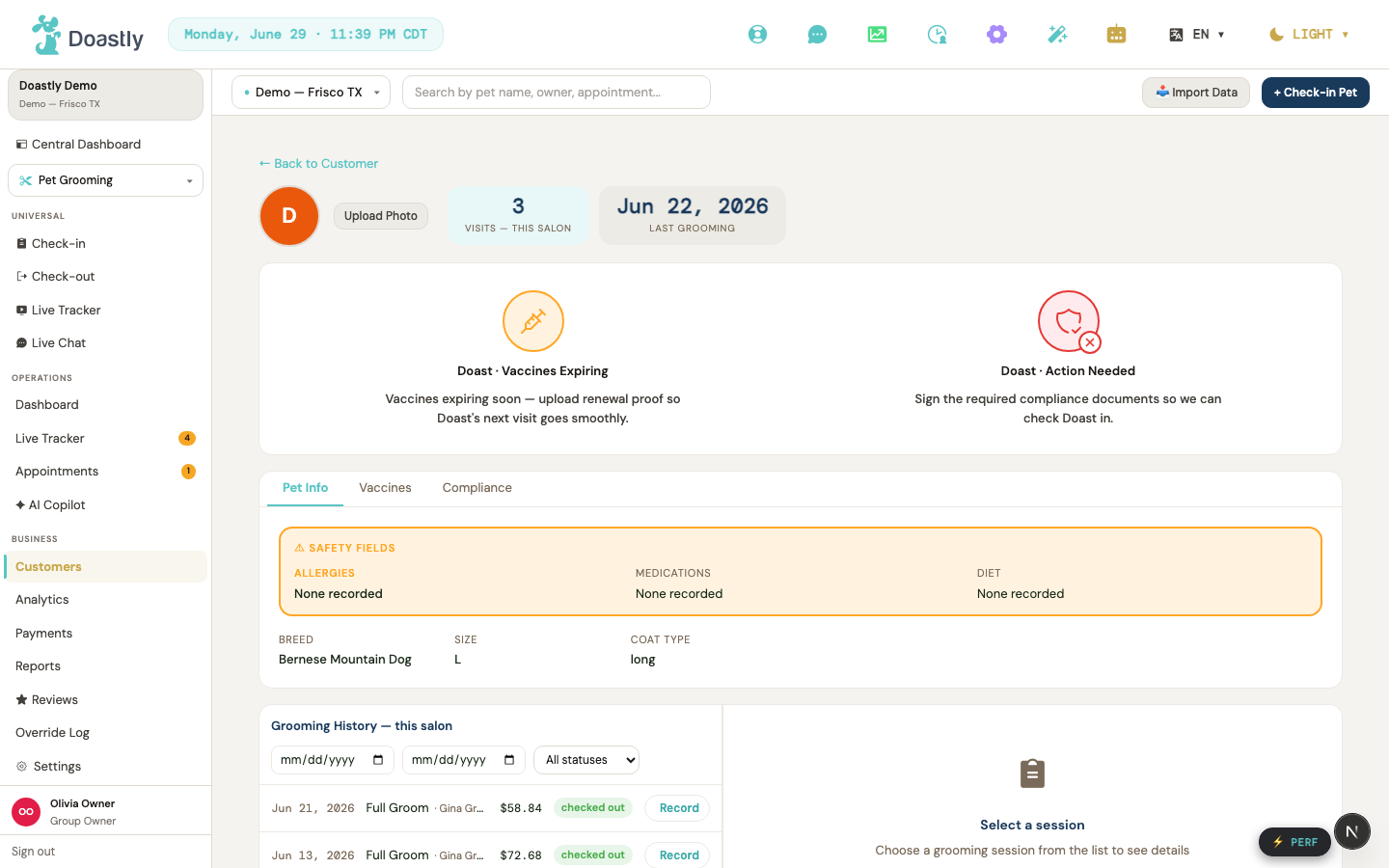
Task: Click Sign out
Action: point(34,852)
